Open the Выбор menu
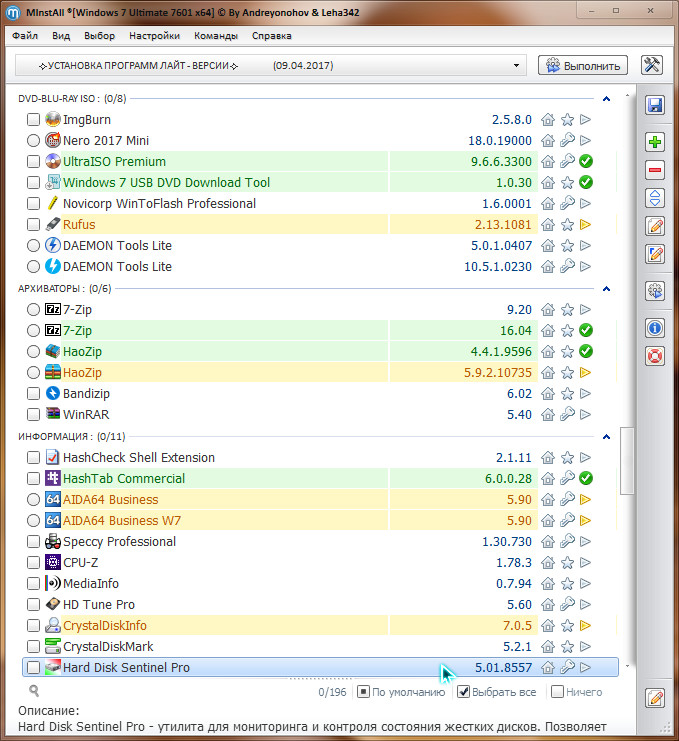 (x=99, y=36)
